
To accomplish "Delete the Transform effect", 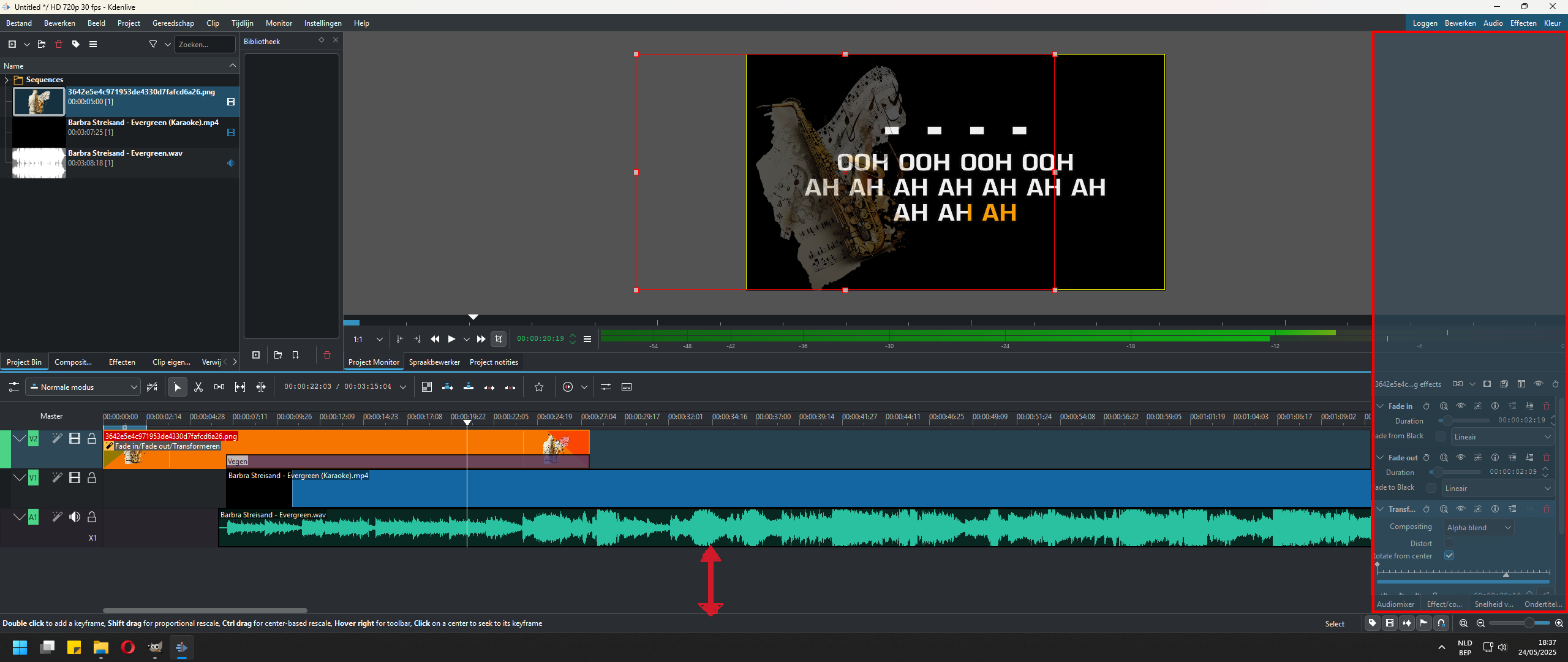I will click(x=1547, y=509).
